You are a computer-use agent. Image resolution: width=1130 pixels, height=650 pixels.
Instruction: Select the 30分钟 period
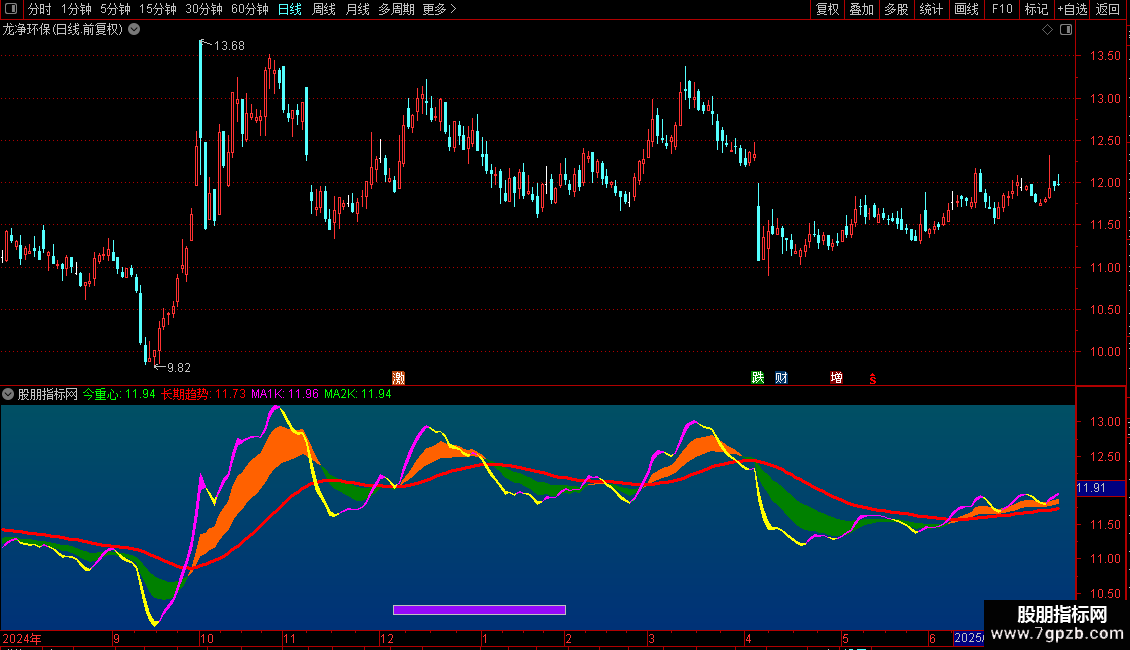pyautogui.click(x=204, y=9)
